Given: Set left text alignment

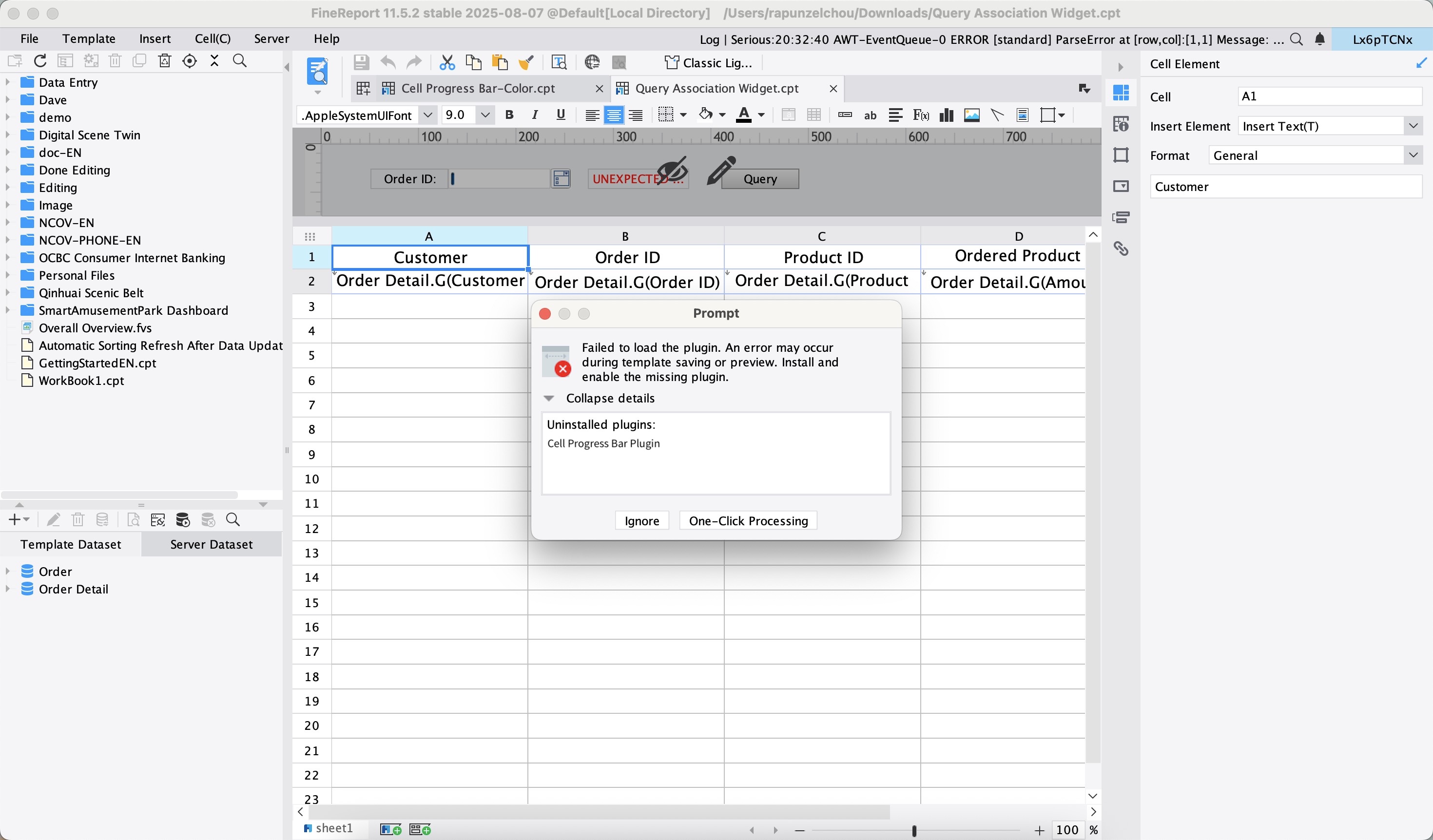Looking at the screenshot, I should click(592, 115).
